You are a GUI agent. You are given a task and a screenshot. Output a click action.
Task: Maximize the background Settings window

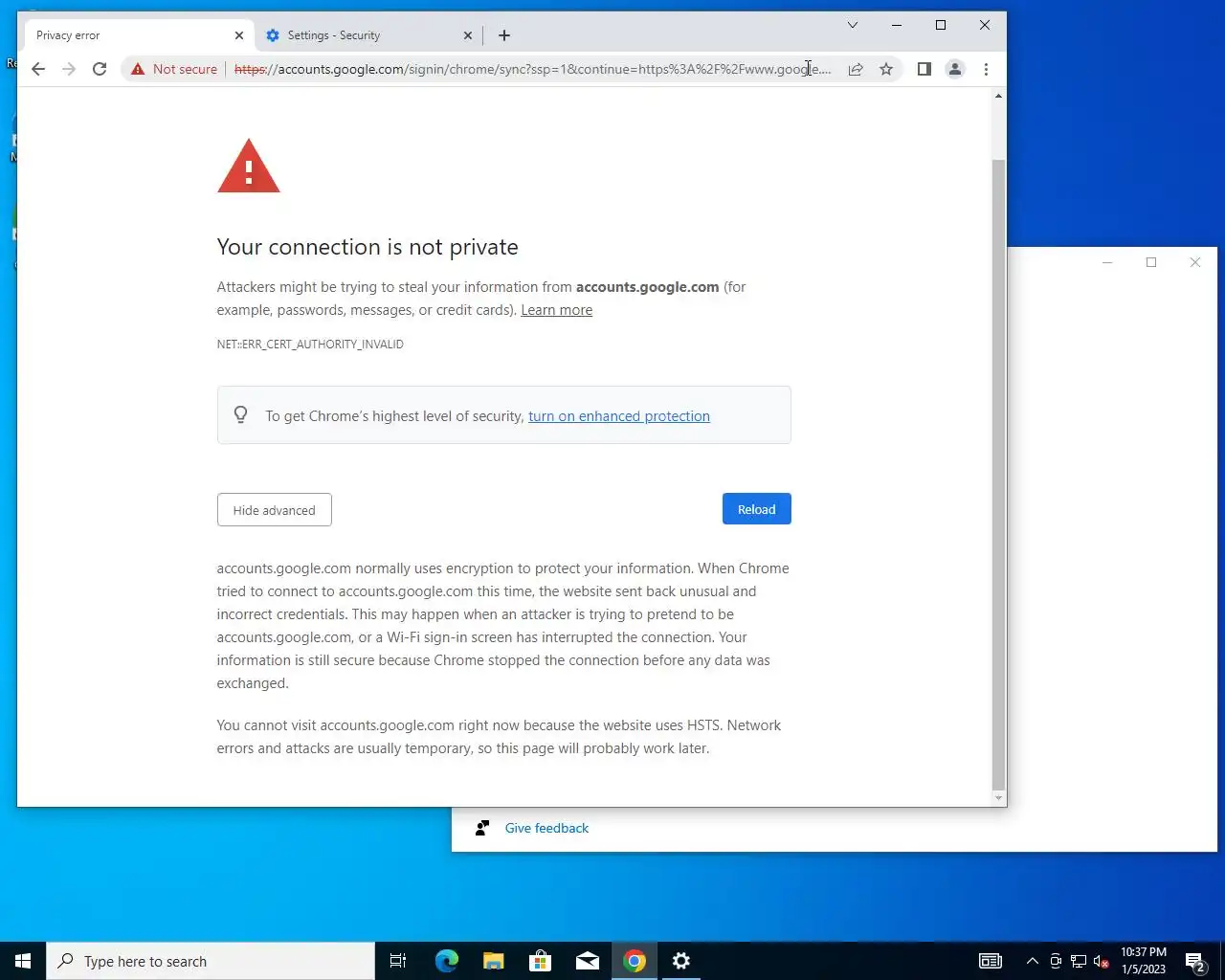coord(1151,262)
